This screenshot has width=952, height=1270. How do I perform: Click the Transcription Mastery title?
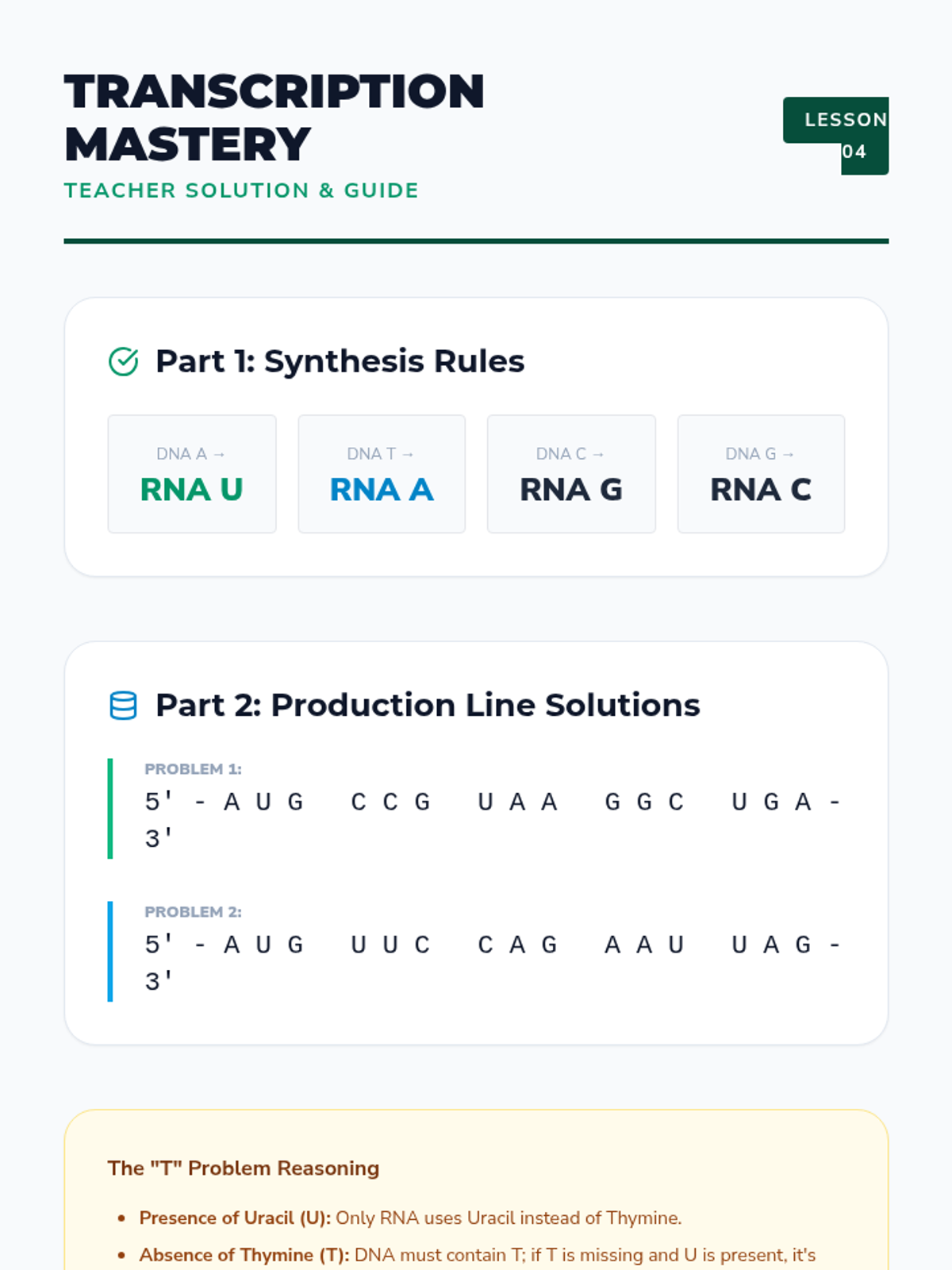274,117
